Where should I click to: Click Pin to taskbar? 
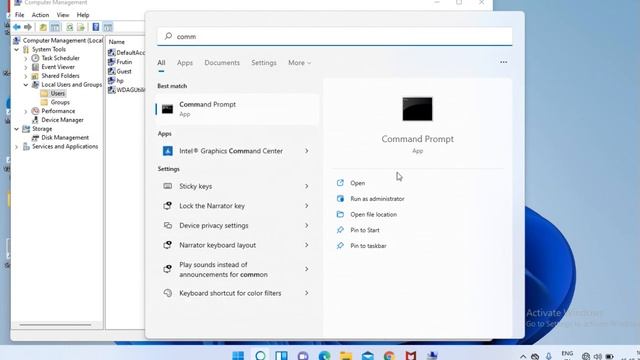point(368,246)
